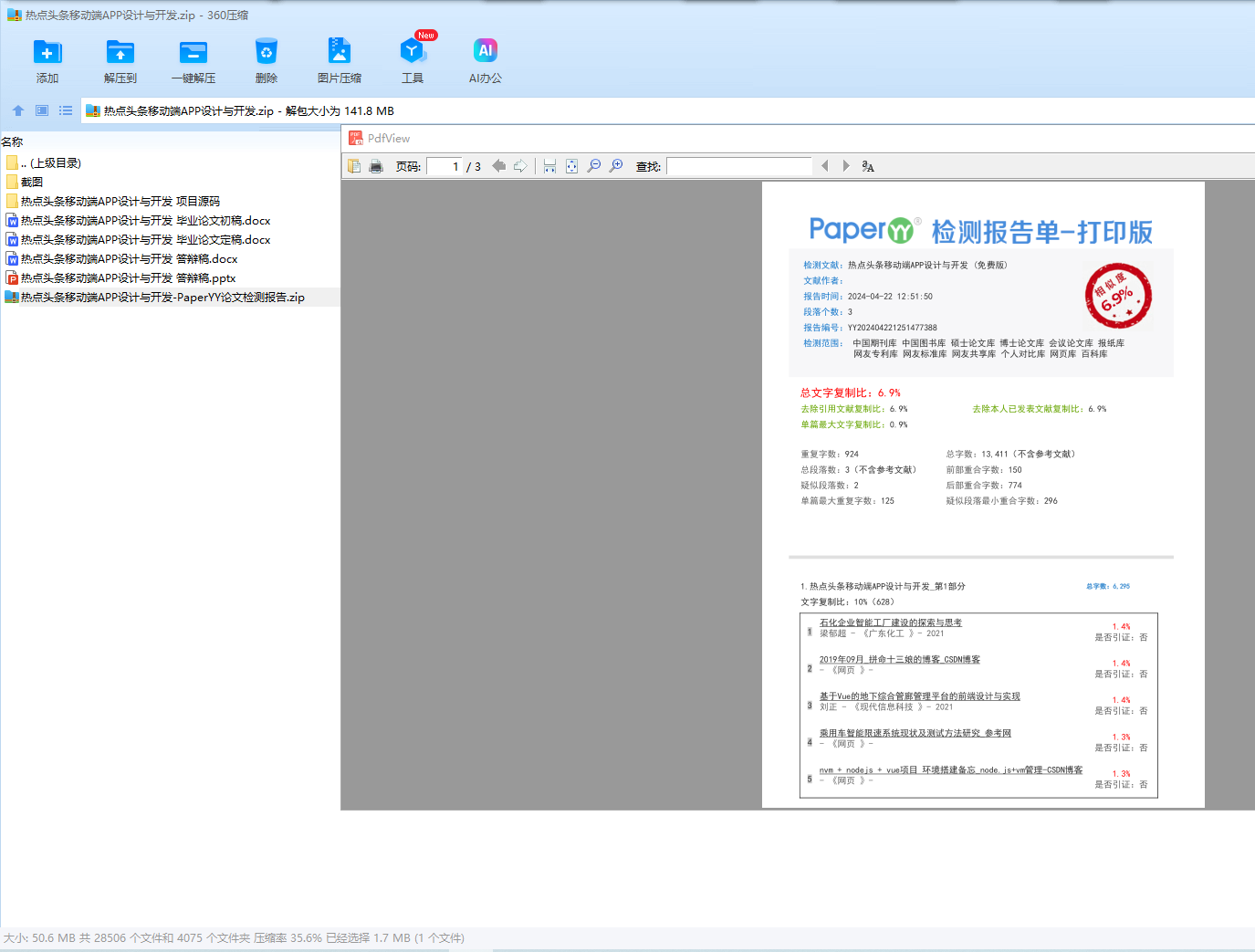
Task: Select the 项目源码 project source folder
Action: tap(170, 202)
